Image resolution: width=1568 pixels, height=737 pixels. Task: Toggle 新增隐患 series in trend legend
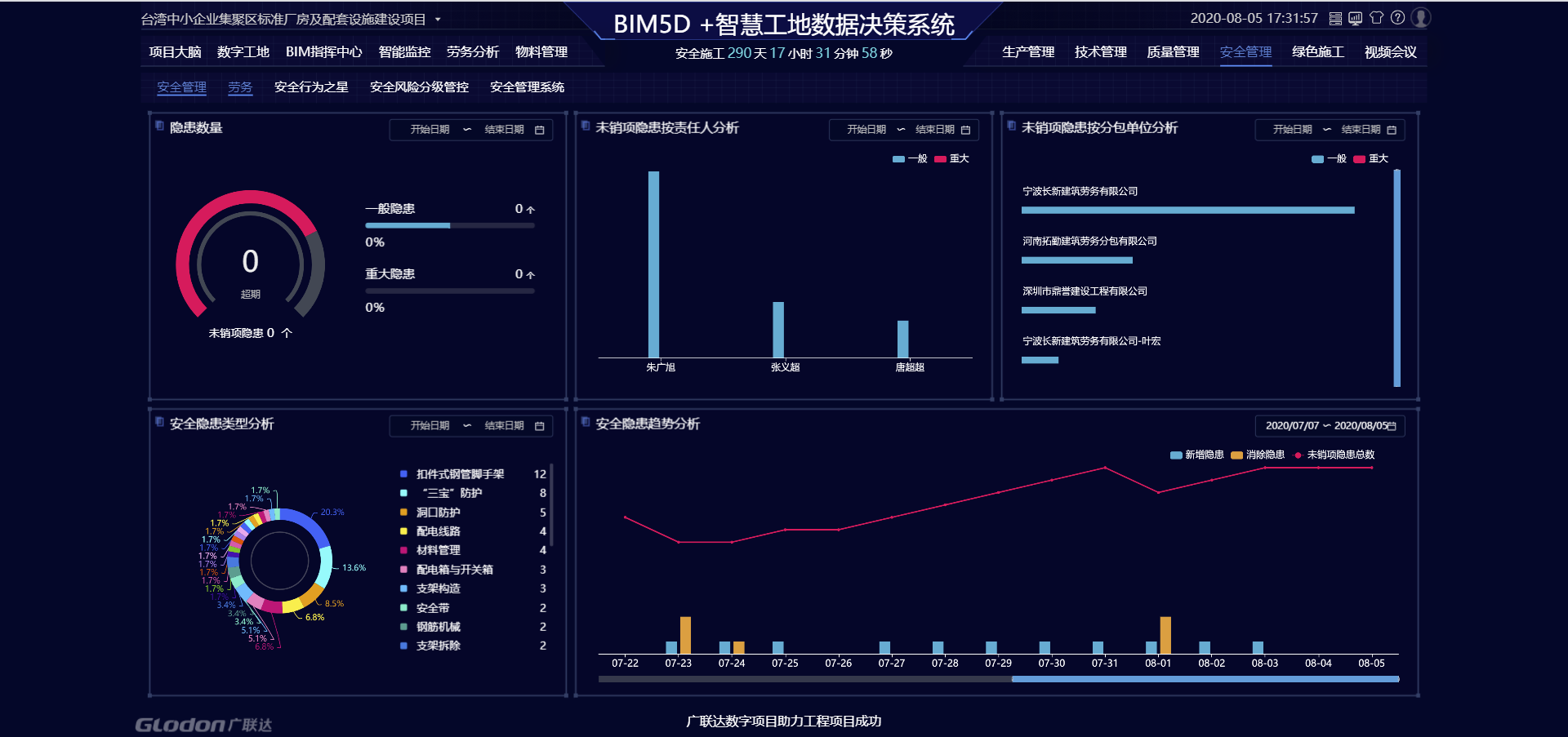[x=1197, y=455]
